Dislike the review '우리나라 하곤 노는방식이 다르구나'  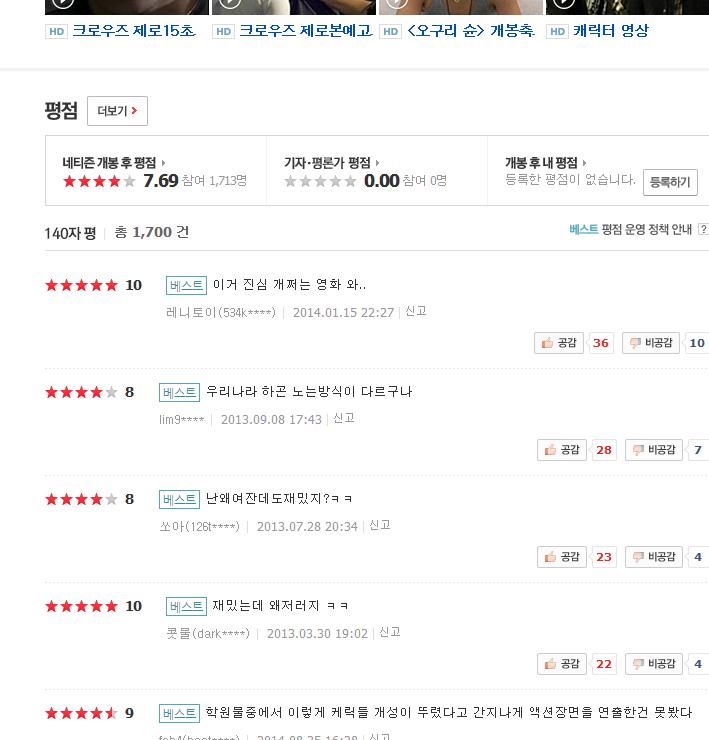coord(654,450)
